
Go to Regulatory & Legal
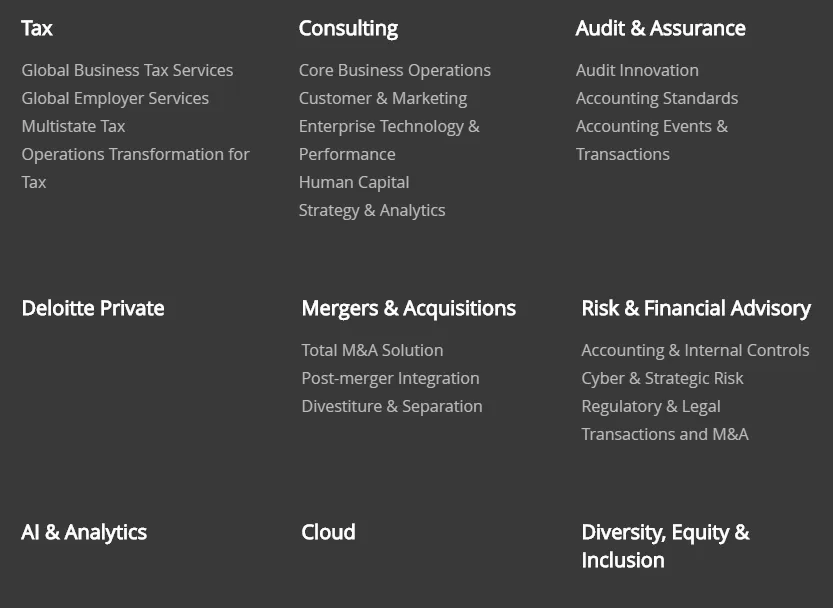(651, 407)
